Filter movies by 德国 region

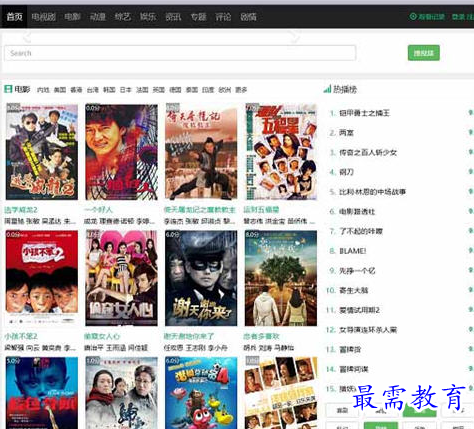tap(175, 90)
